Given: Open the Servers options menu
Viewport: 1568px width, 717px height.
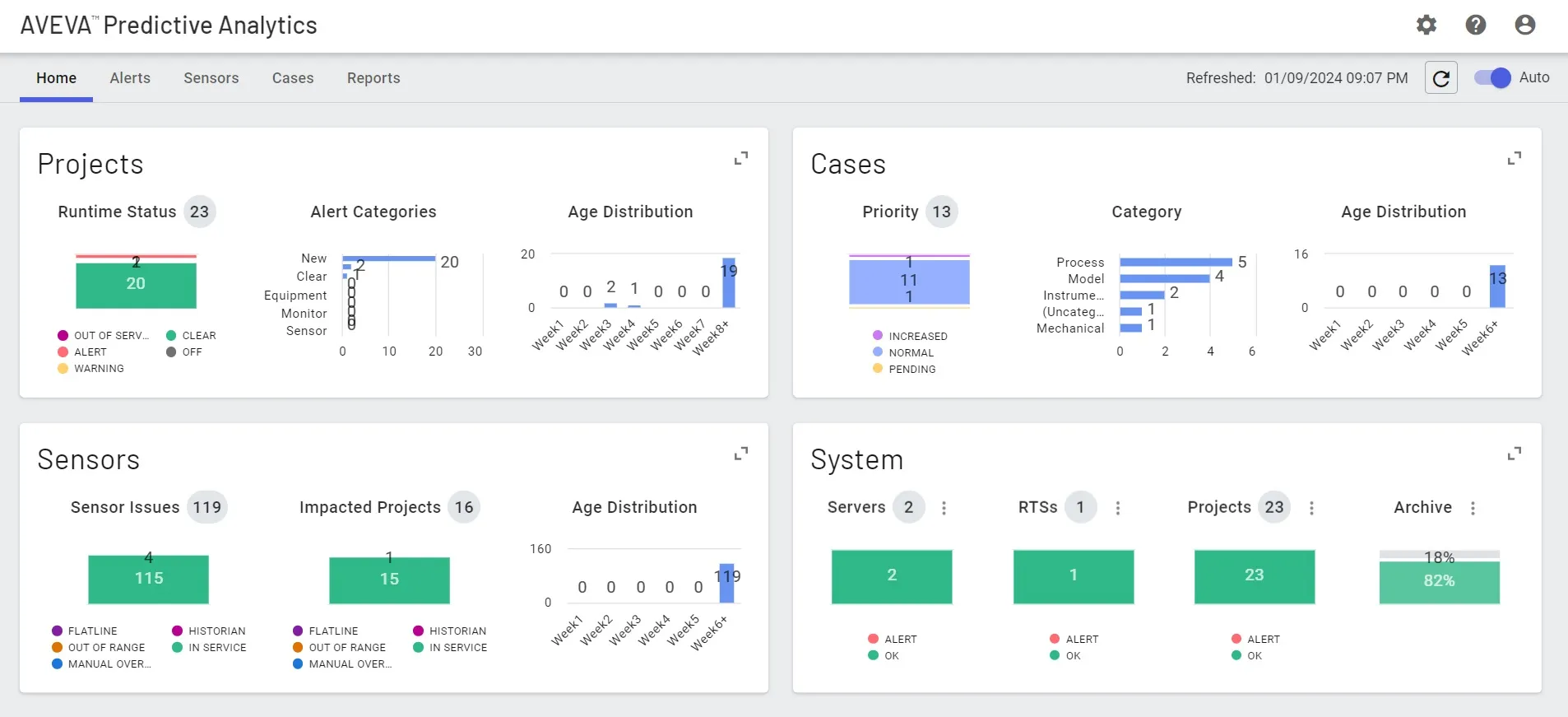Looking at the screenshot, I should [x=943, y=508].
